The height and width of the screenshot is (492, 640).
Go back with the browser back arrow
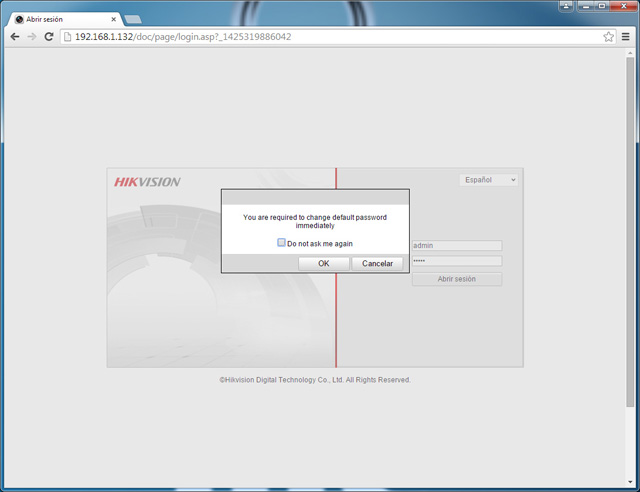coord(15,37)
